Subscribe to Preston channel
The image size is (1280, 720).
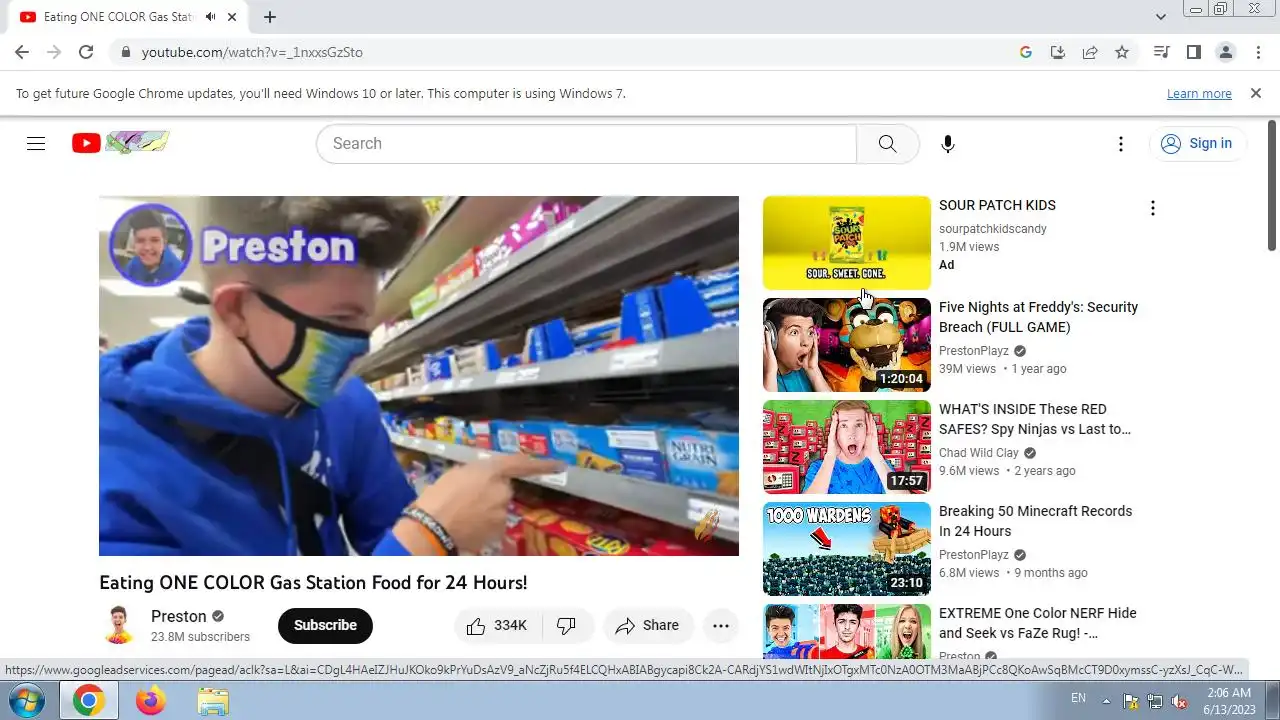click(325, 626)
